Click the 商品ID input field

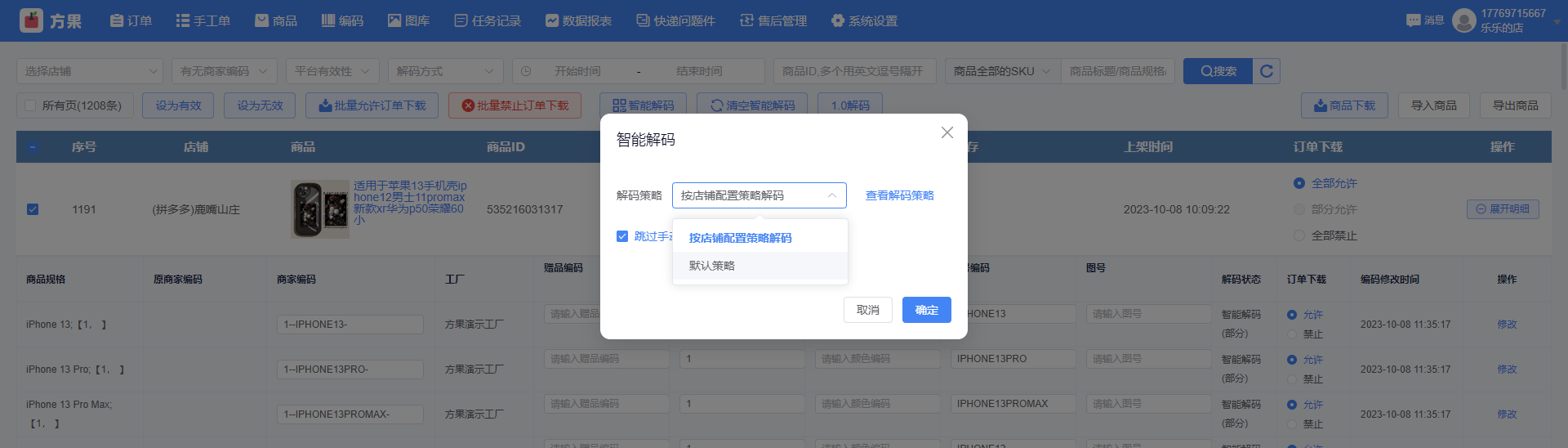tap(855, 71)
